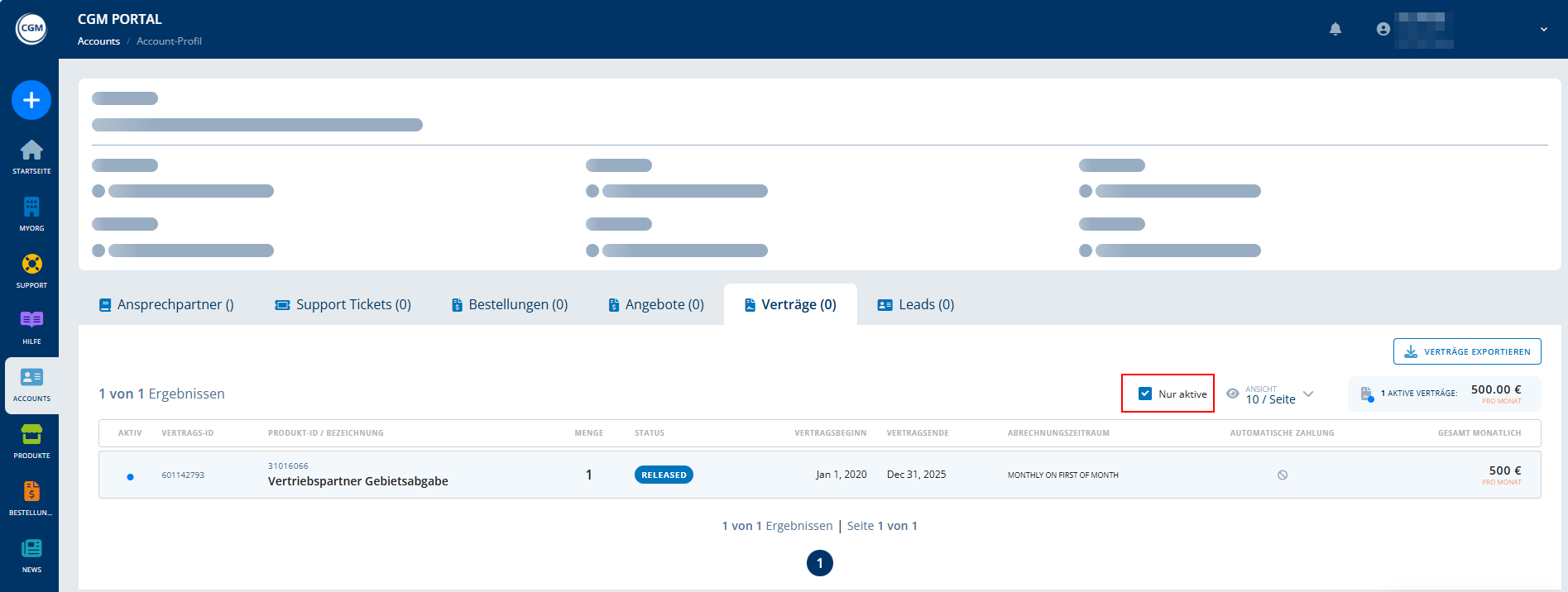
Task: Open notifications bell
Action: tap(1335, 29)
